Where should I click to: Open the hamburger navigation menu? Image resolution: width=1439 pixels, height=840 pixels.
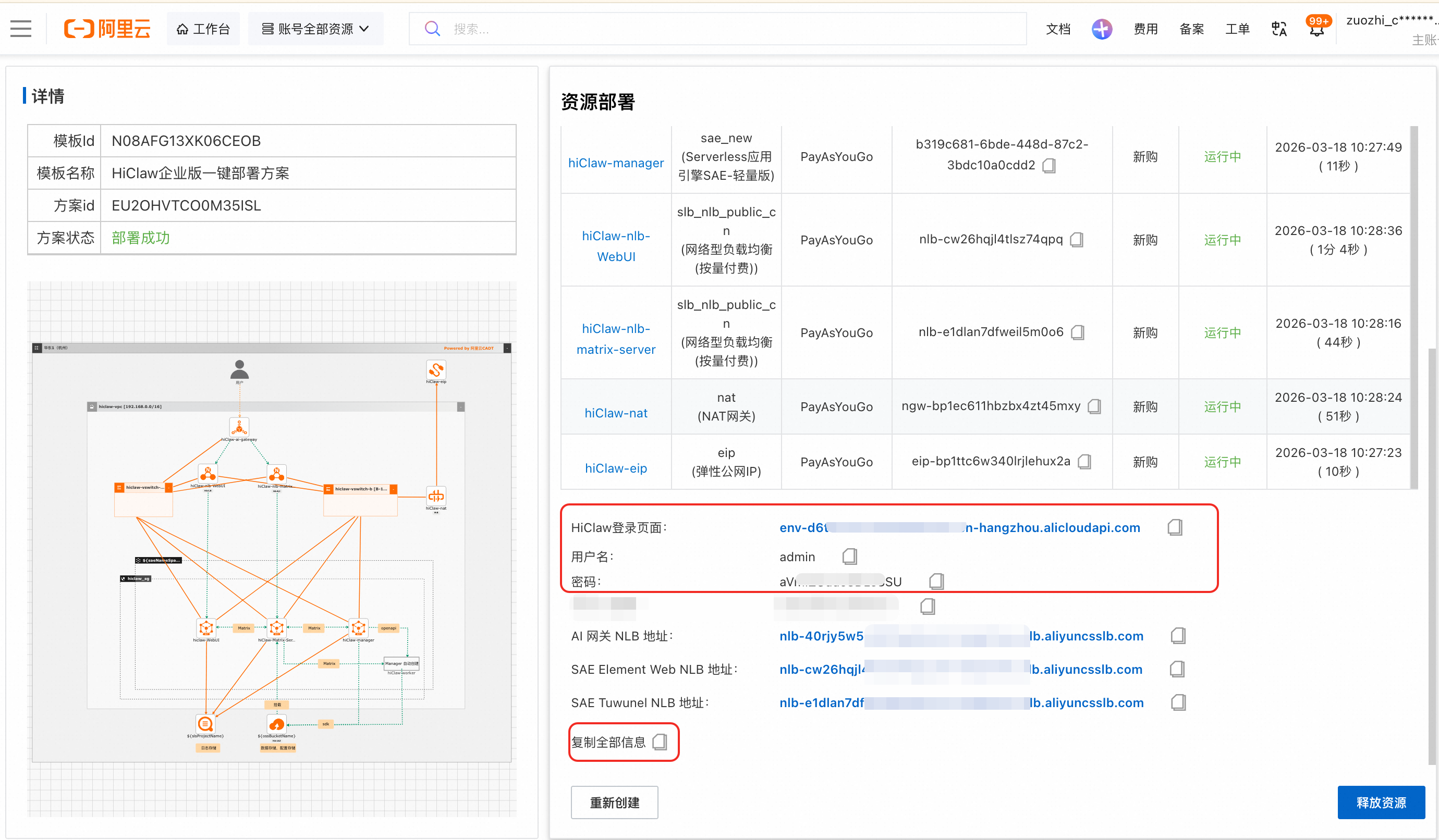tap(21, 29)
